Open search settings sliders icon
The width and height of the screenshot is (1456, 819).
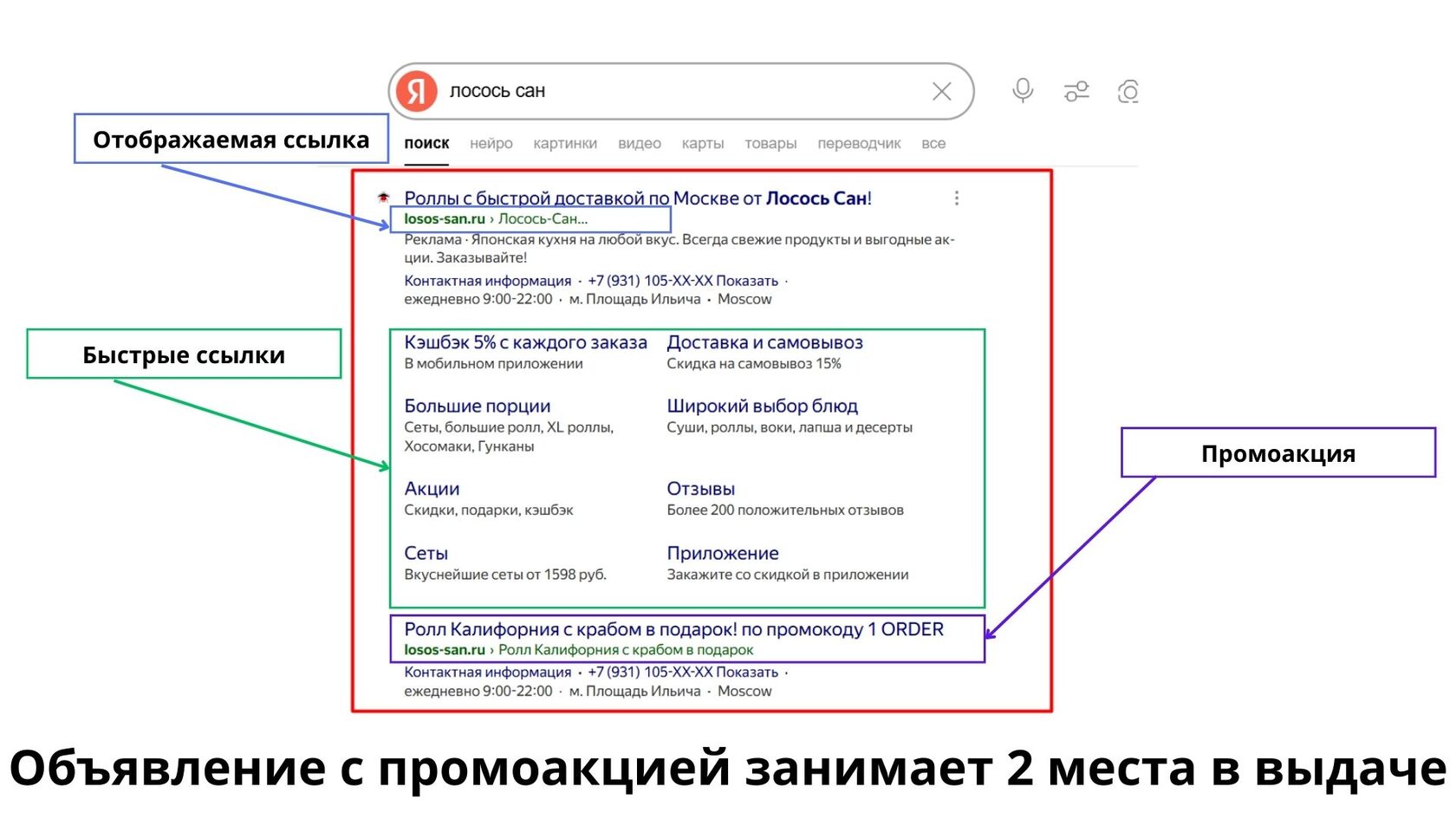[x=1076, y=91]
